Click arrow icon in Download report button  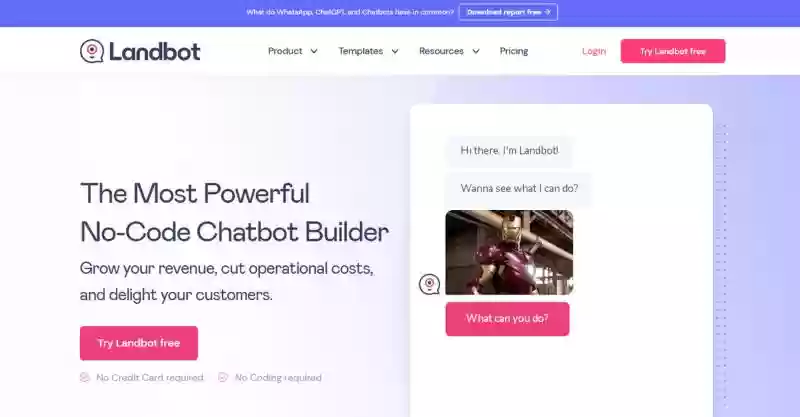click(547, 12)
